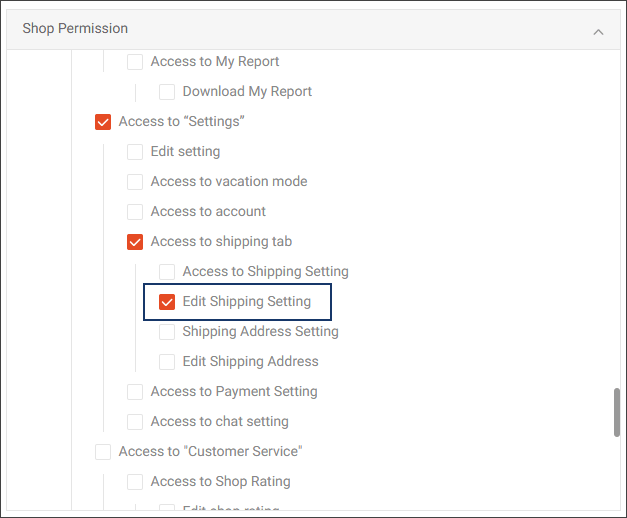Check Access to chat setting box
This screenshot has width=627, height=518.
[135, 422]
